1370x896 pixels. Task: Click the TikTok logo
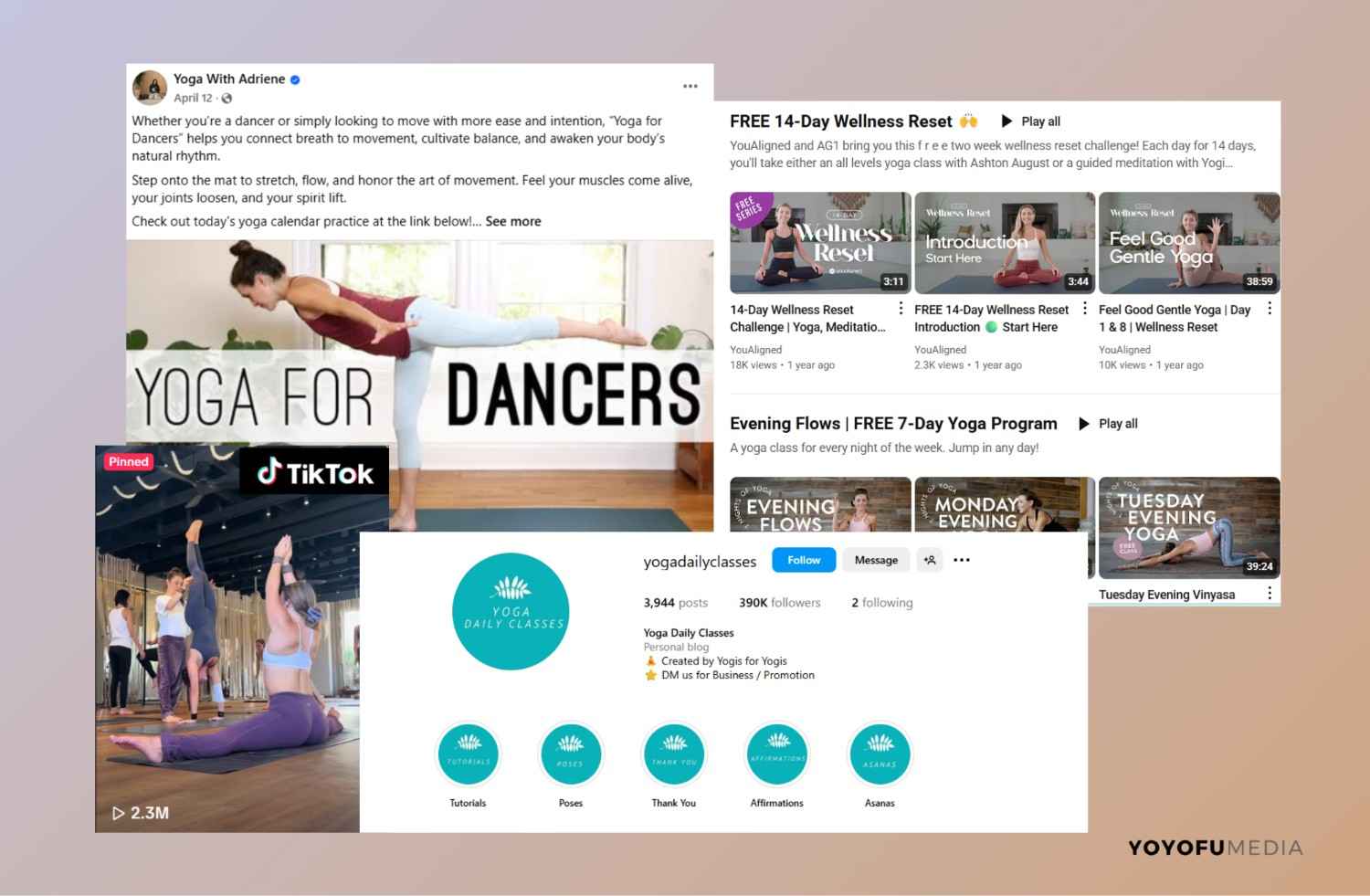[x=314, y=473]
